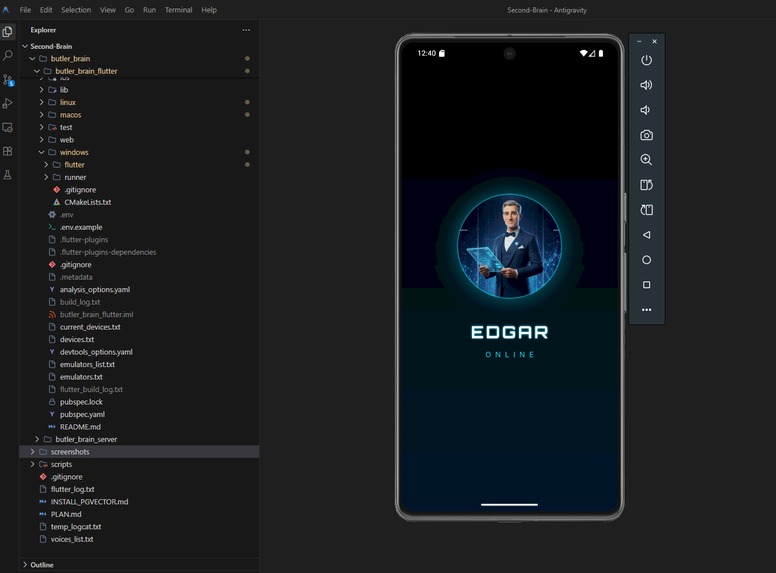Open the Search activity bar icon
Image resolution: width=776 pixels, height=573 pixels.
(x=7, y=55)
